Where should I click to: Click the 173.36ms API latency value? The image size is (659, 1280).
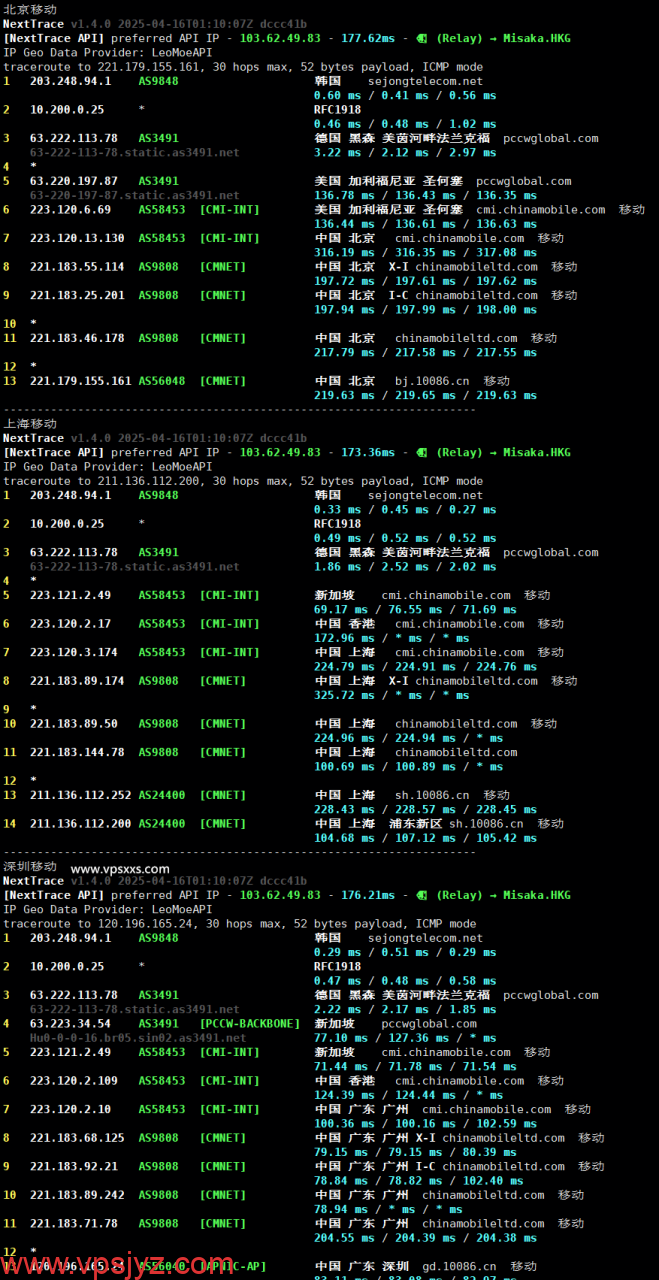click(368, 452)
